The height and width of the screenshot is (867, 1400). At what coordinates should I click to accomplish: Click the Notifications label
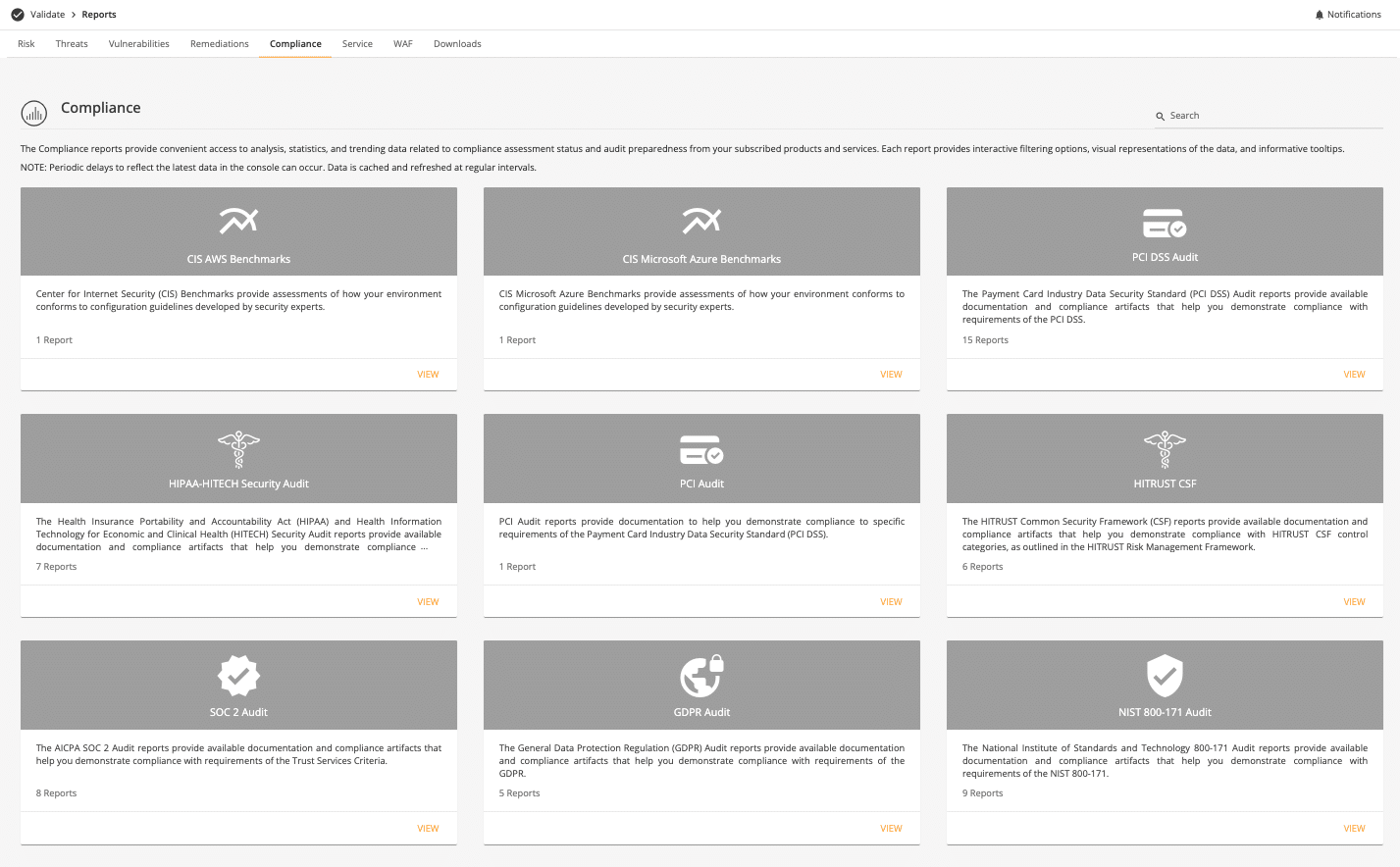click(1354, 15)
